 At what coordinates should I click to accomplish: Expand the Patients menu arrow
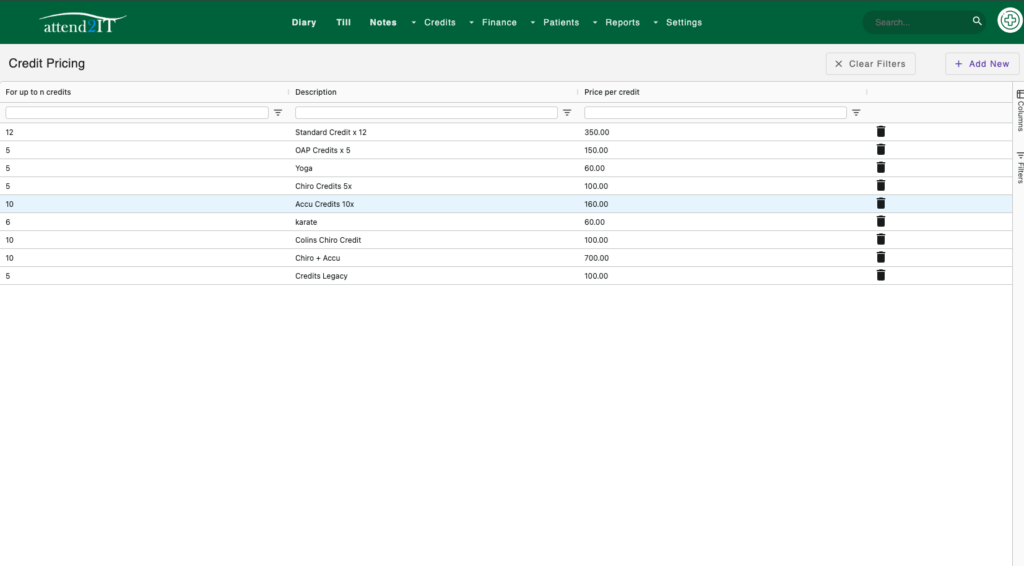[533, 22]
